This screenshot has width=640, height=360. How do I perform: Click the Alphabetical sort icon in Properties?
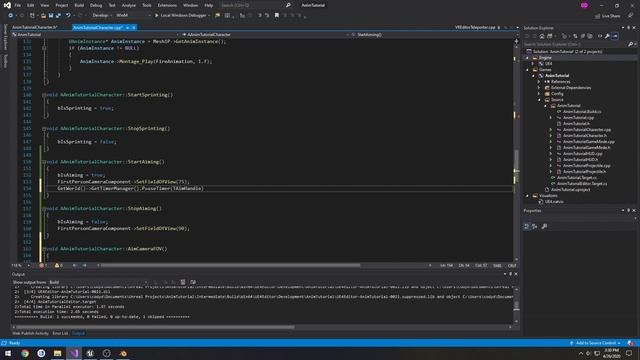tap(535, 226)
